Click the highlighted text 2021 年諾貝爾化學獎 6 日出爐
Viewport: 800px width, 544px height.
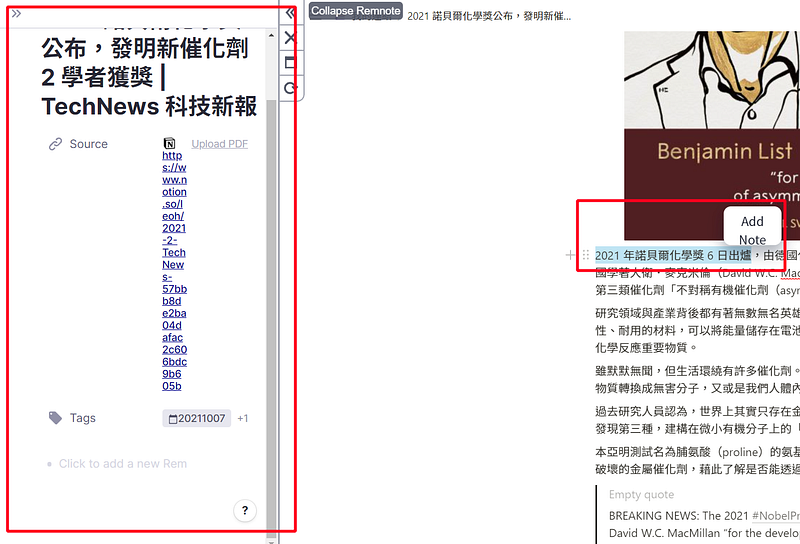tap(673, 255)
